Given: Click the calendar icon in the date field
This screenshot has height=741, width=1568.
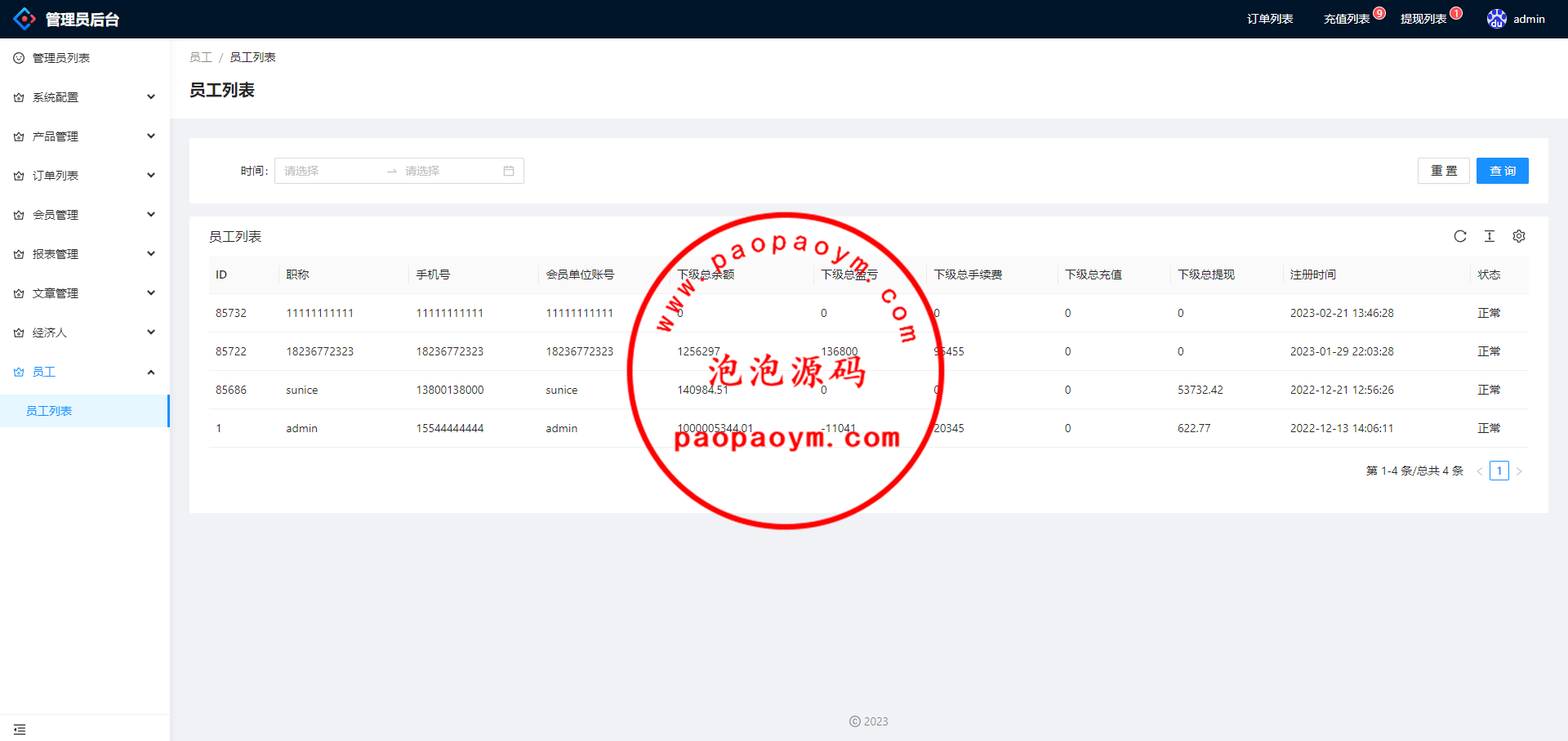Looking at the screenshot, I should point(509,171).
